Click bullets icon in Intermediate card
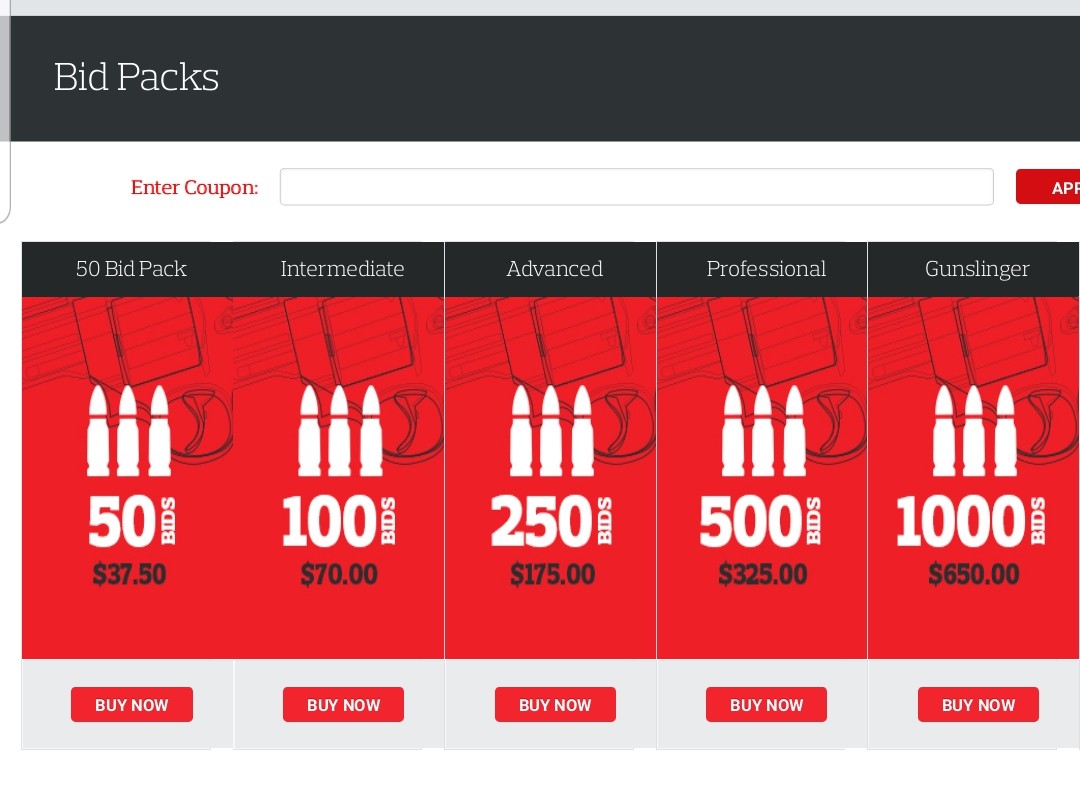 coord(340,431)
